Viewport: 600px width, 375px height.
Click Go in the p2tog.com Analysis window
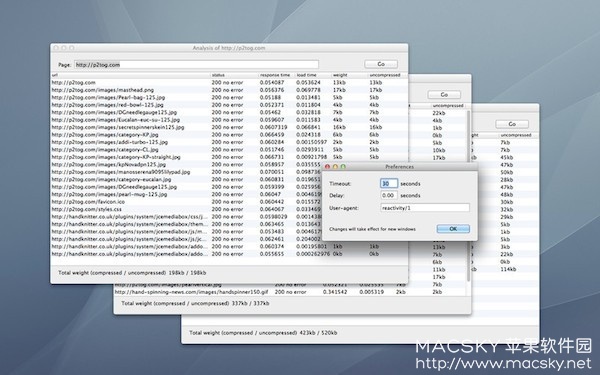pyautogui.click(x=381, y=64)
